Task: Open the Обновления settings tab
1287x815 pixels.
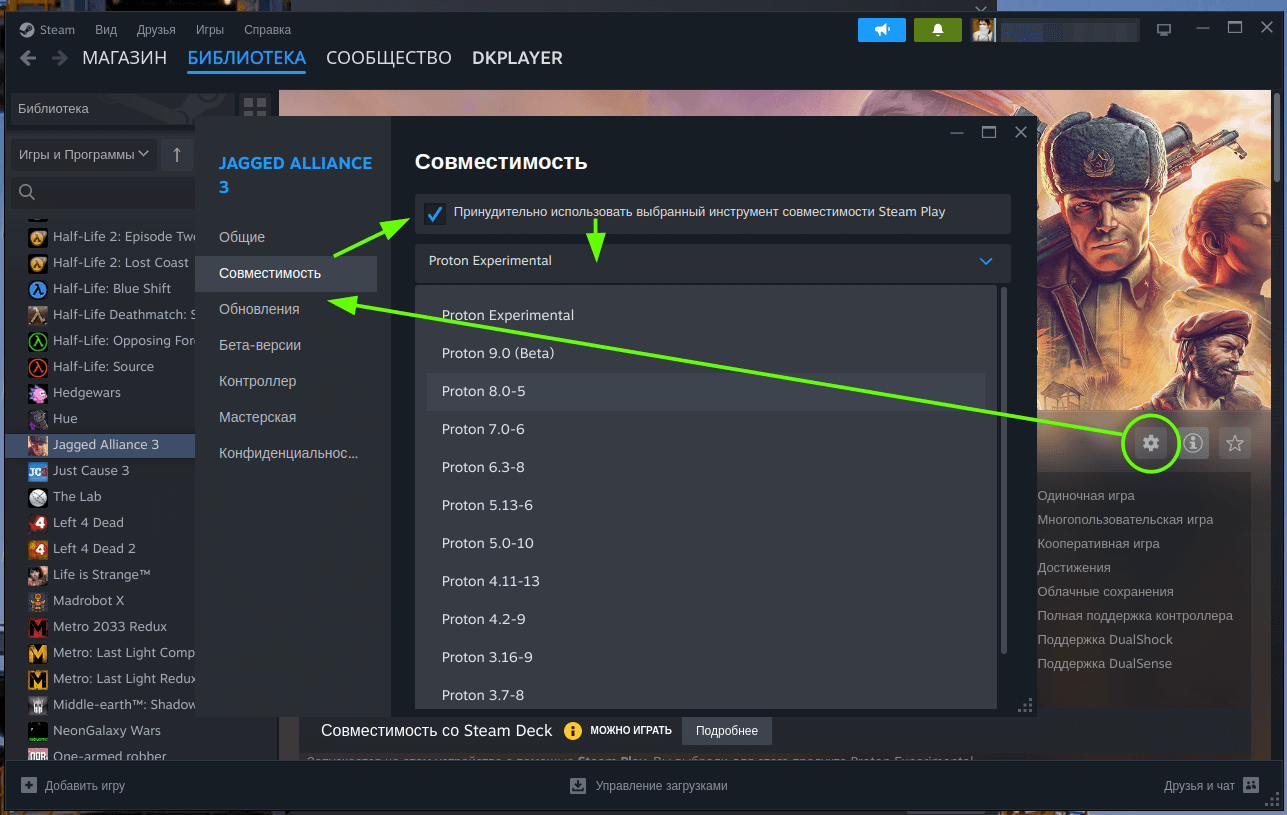Action: click(286, 309)
